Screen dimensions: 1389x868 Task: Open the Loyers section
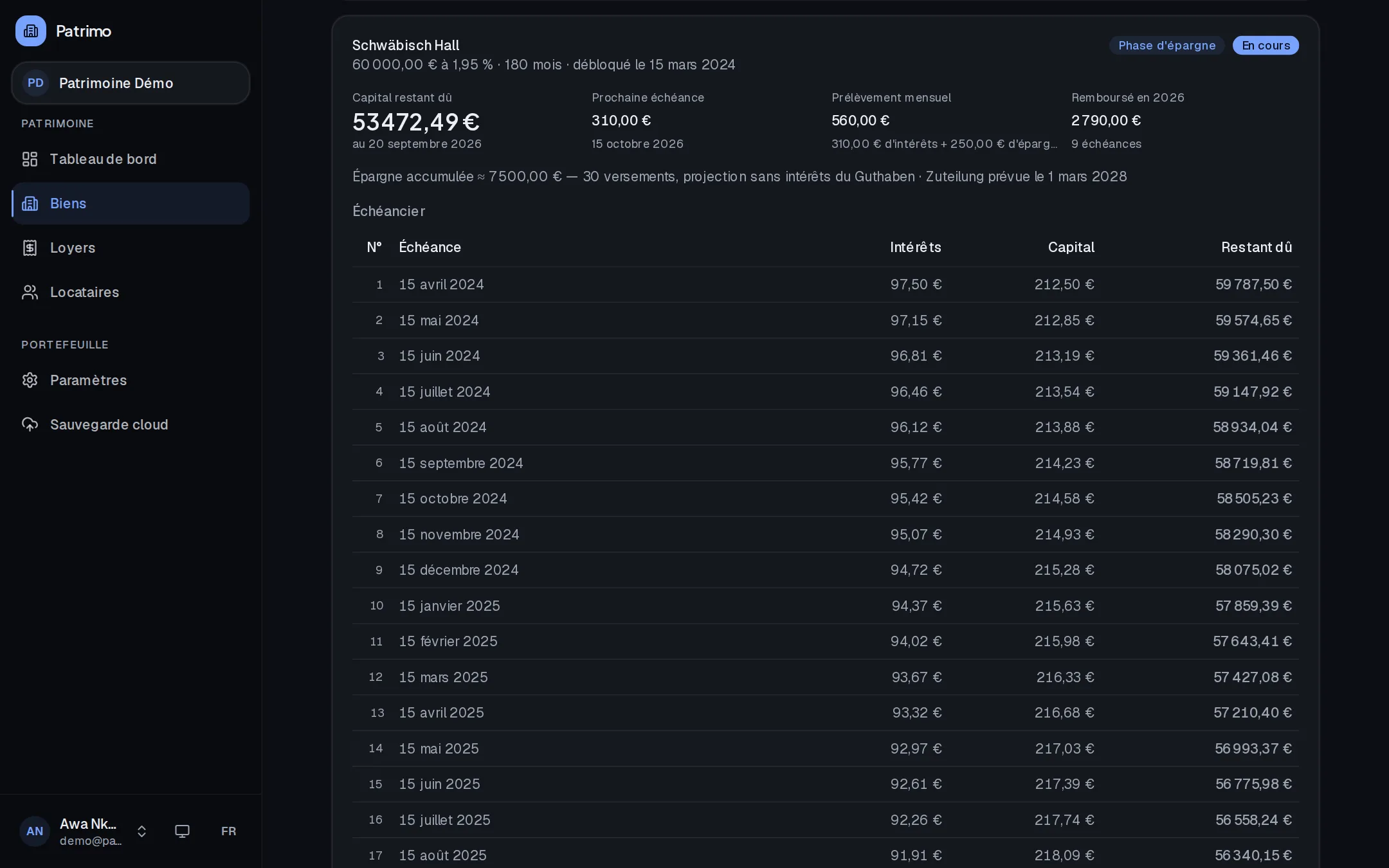click(131, 248)
